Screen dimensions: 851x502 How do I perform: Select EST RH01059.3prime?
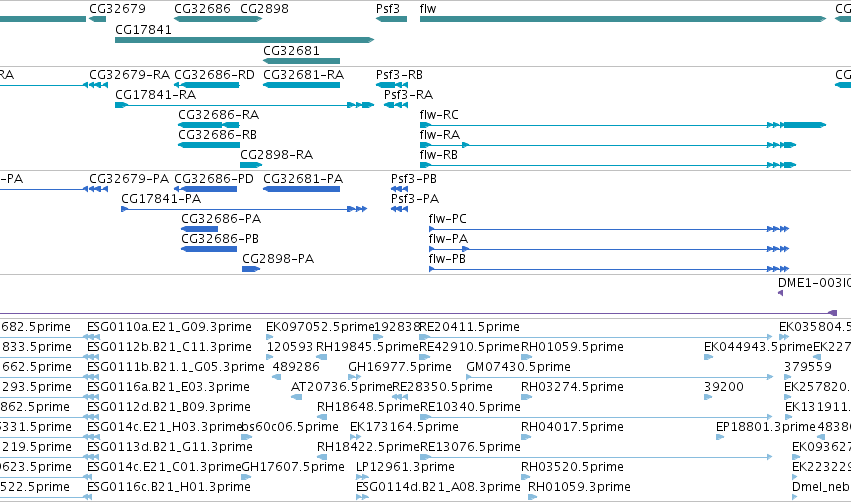click(x=579, y=487)
